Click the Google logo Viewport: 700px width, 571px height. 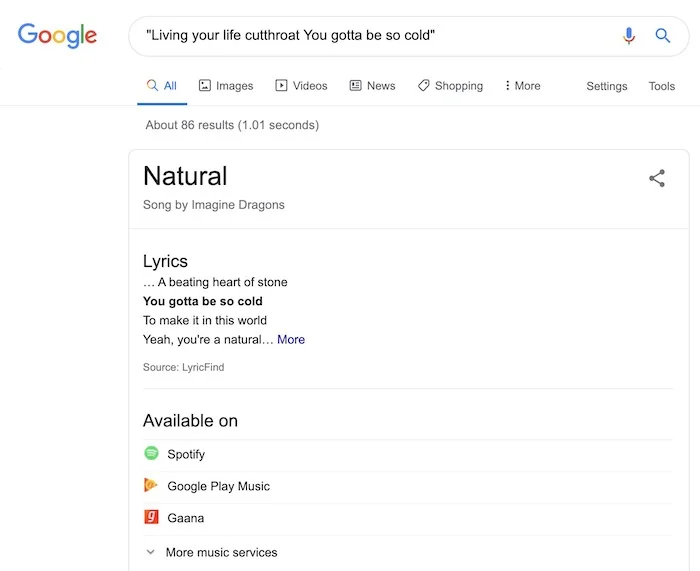click(x=57, y=35)
